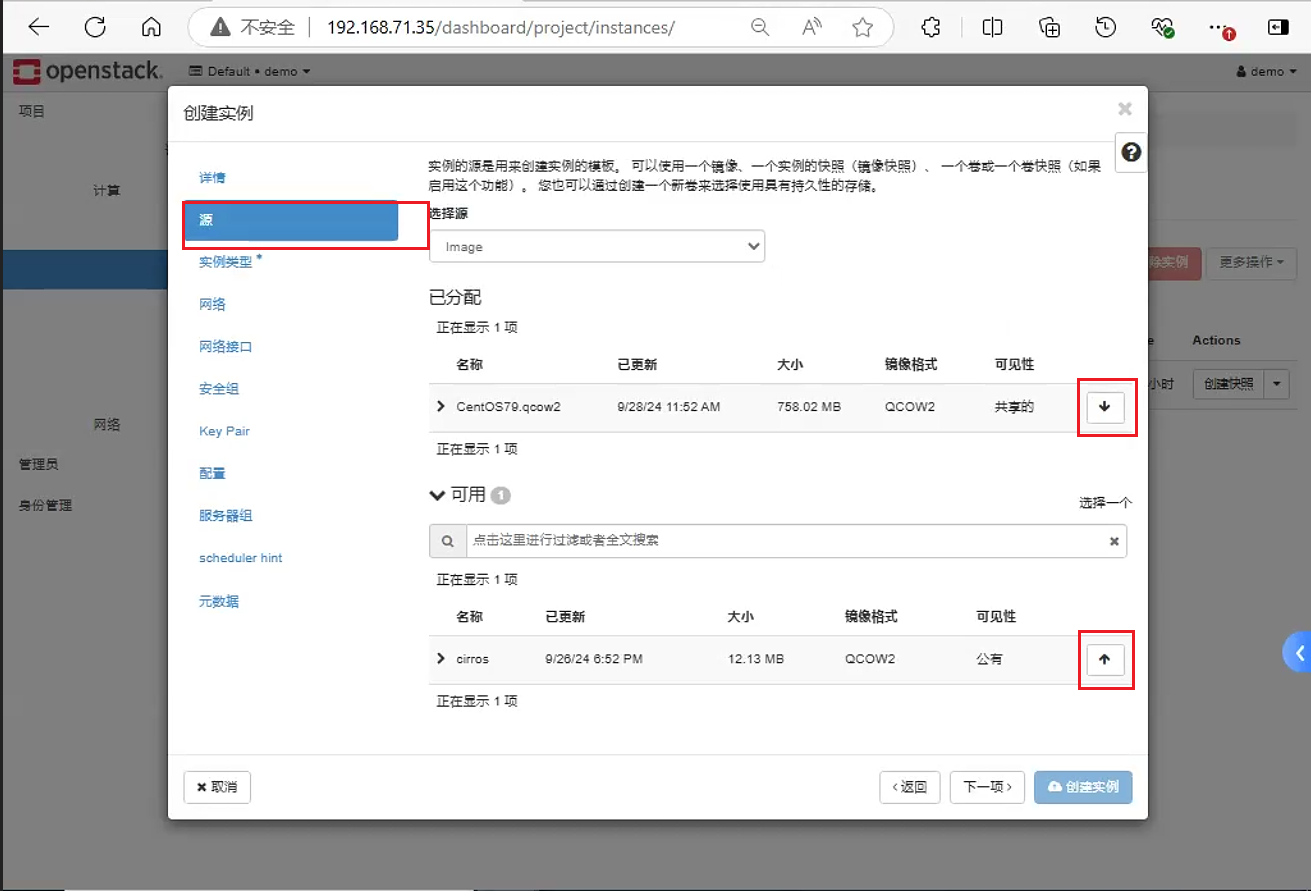
Task: Open the browser extensions puzzle icon
Action: coord(931,28)
